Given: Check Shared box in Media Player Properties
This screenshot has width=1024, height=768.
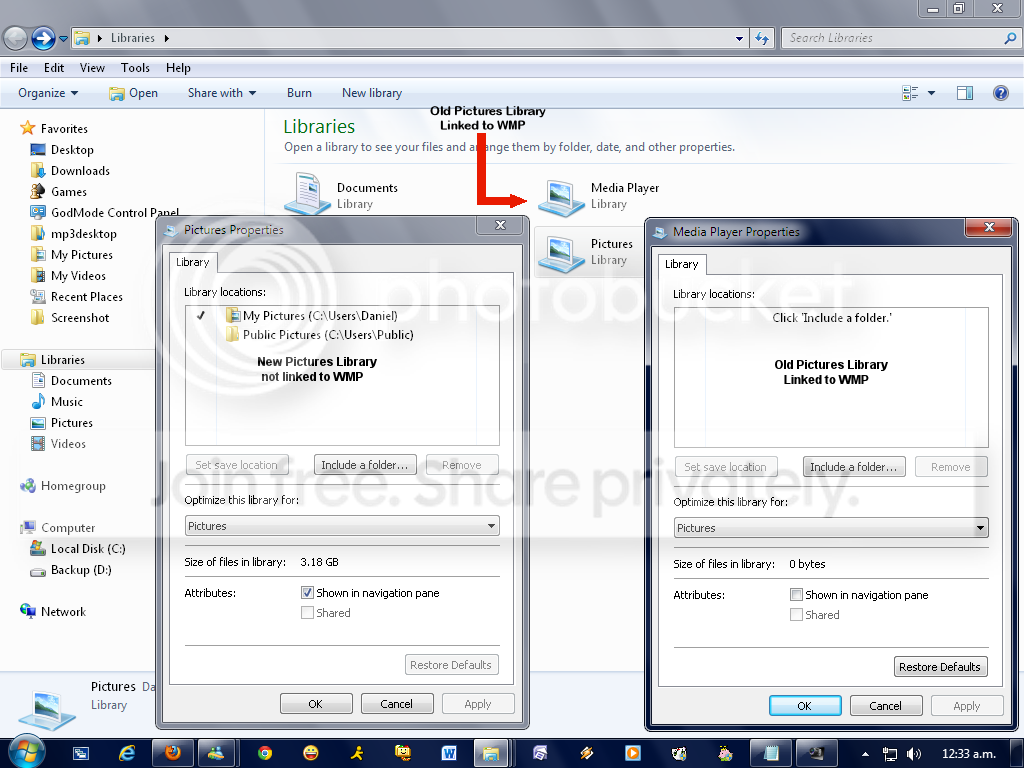Looking at the screenshot, I should click(796, 615).
